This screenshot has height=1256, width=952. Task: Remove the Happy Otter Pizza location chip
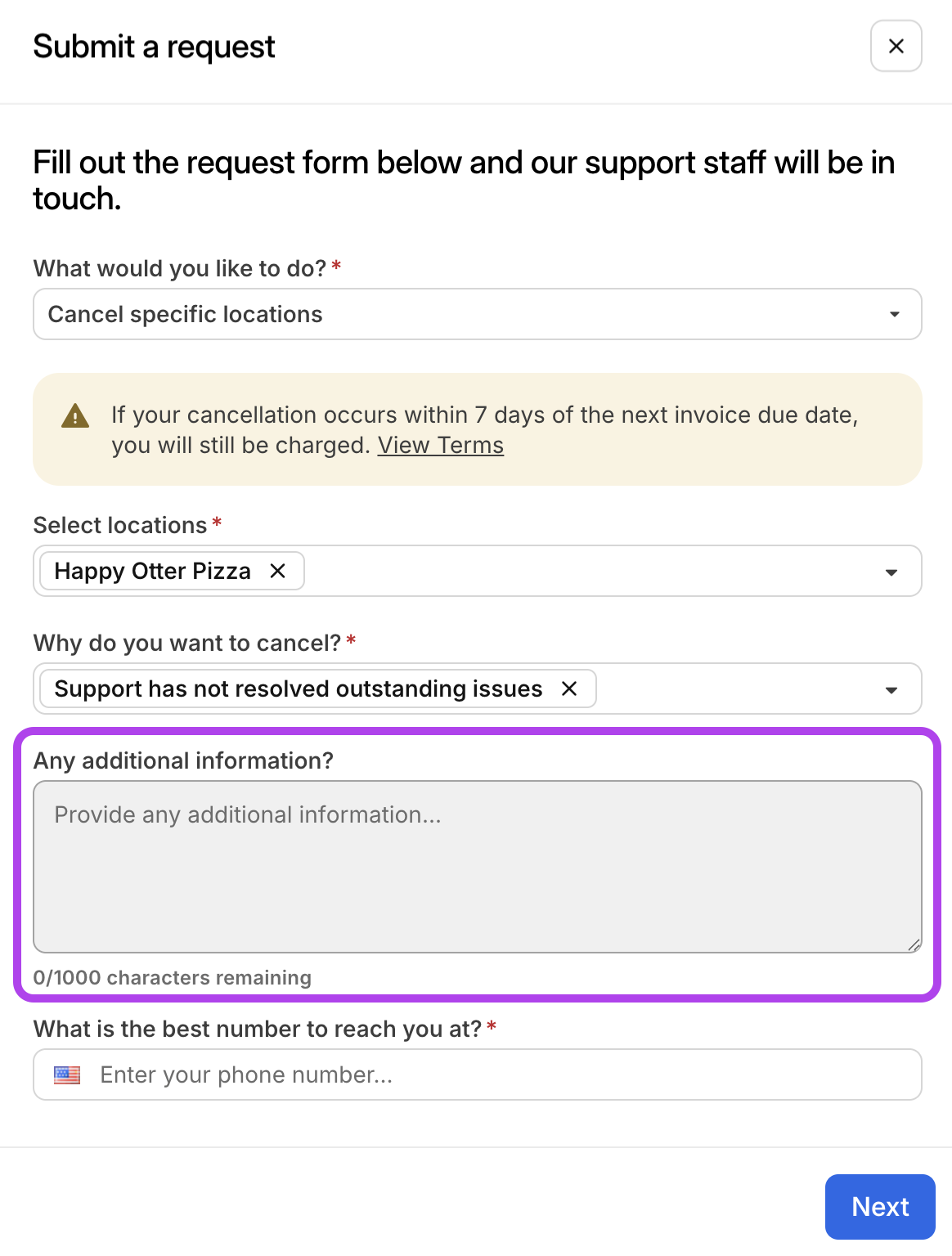[x=278, y=571]
